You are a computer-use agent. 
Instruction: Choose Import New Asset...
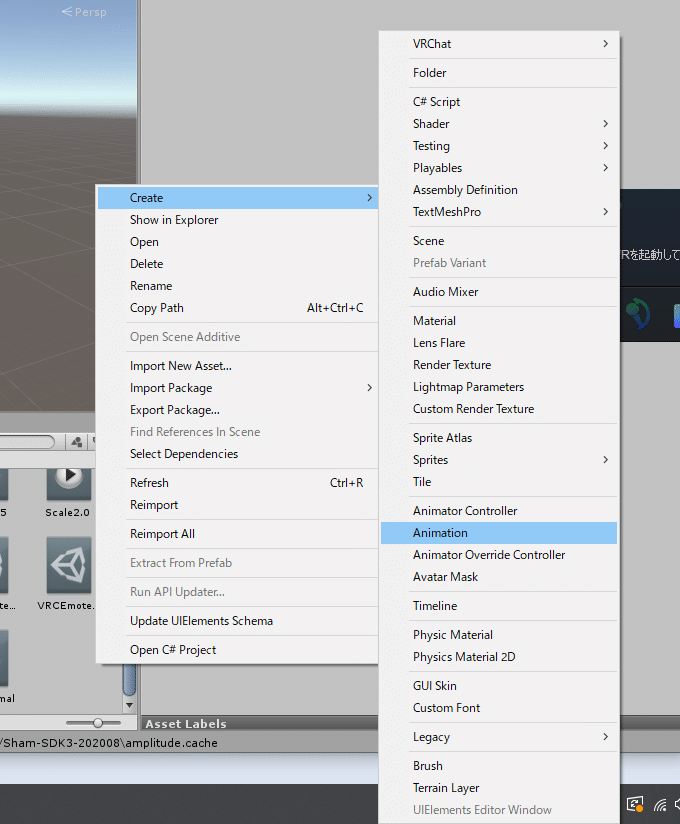[x=238, y=366]
